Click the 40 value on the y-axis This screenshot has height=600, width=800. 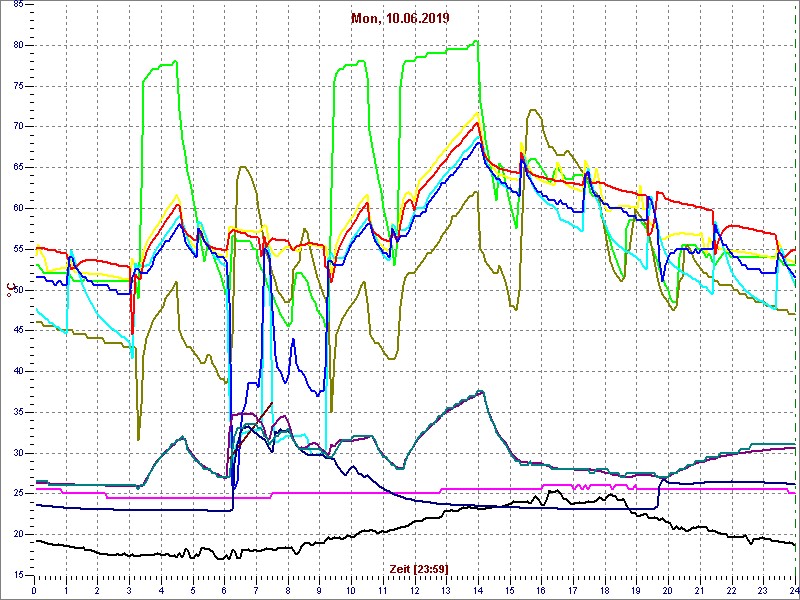click(17, 371)
